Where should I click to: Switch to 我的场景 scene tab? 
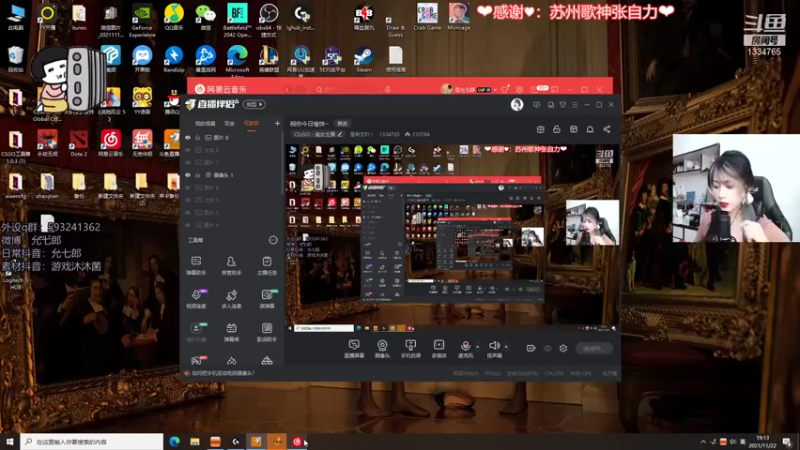(205, 123)
